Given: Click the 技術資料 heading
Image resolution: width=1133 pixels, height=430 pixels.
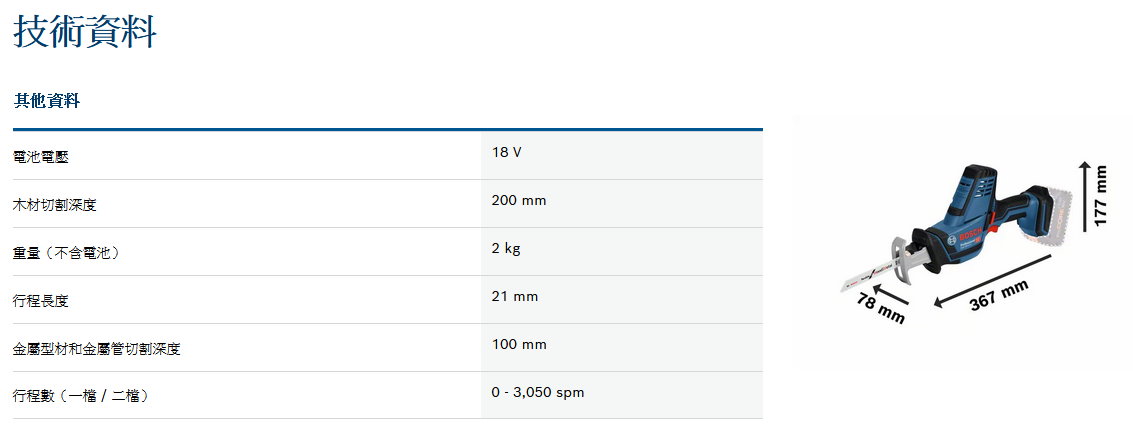Looking at the screenshot, I should 85,32.
